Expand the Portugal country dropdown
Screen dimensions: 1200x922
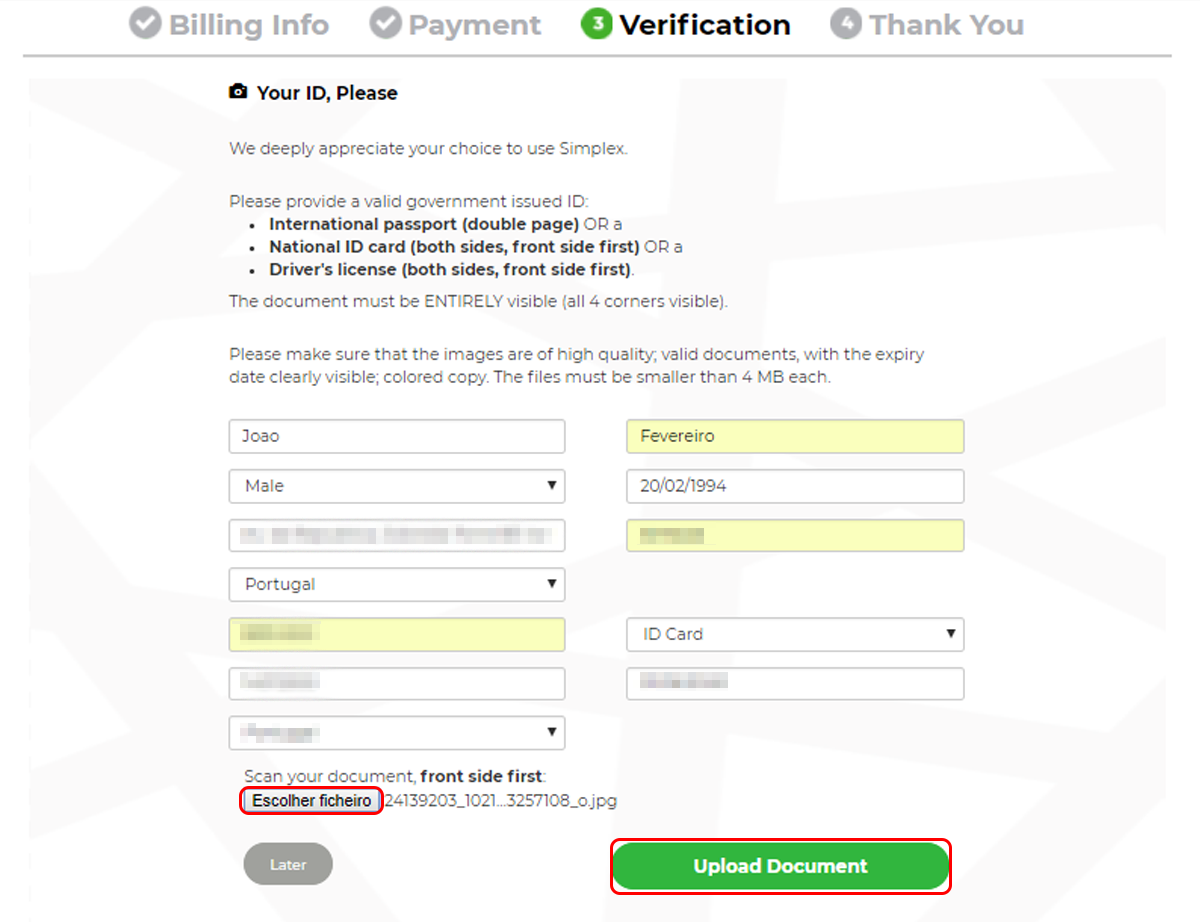(x=397, y=584)
